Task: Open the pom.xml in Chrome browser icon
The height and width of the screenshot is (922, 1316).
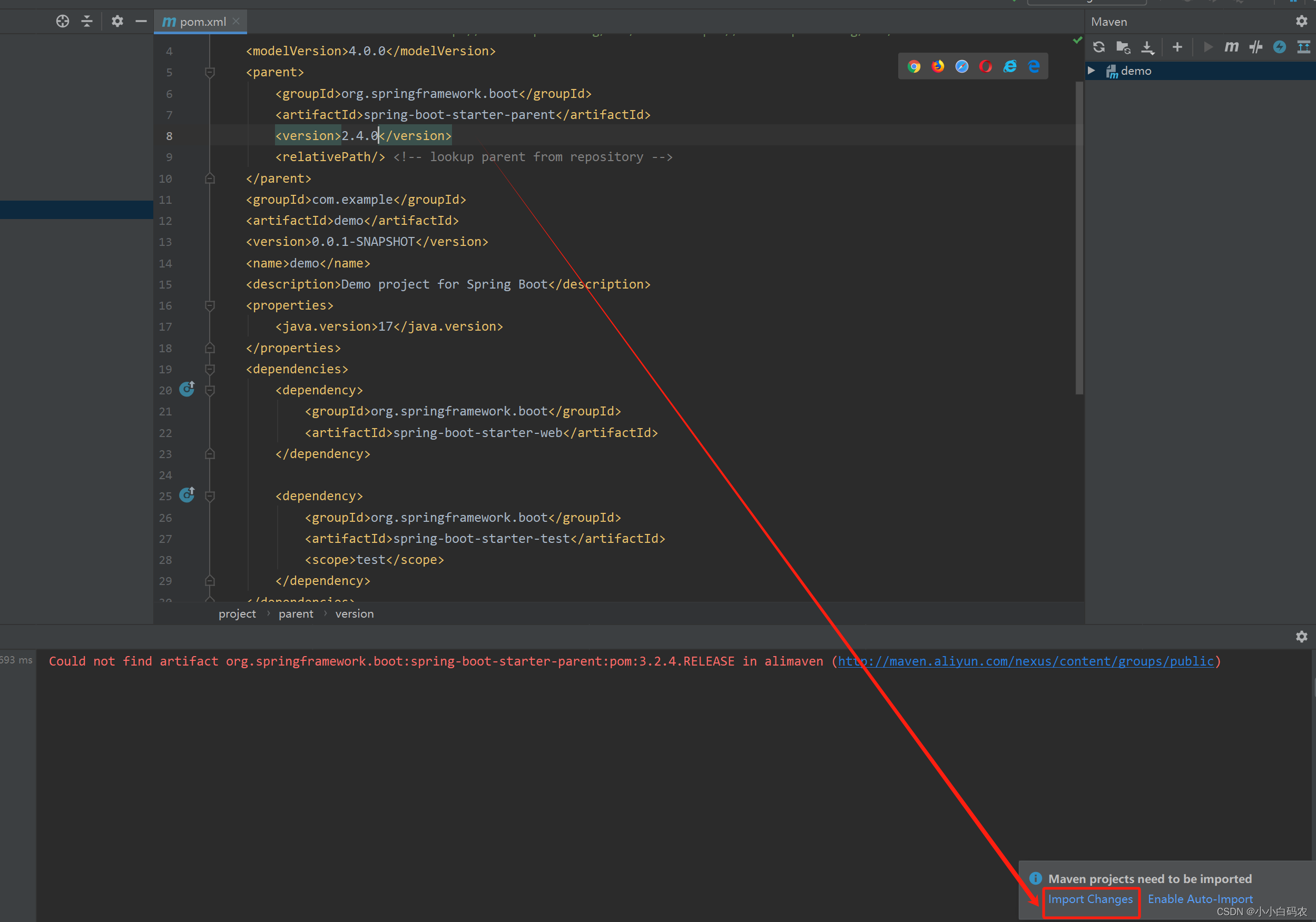Action: [x=914, y=66]
